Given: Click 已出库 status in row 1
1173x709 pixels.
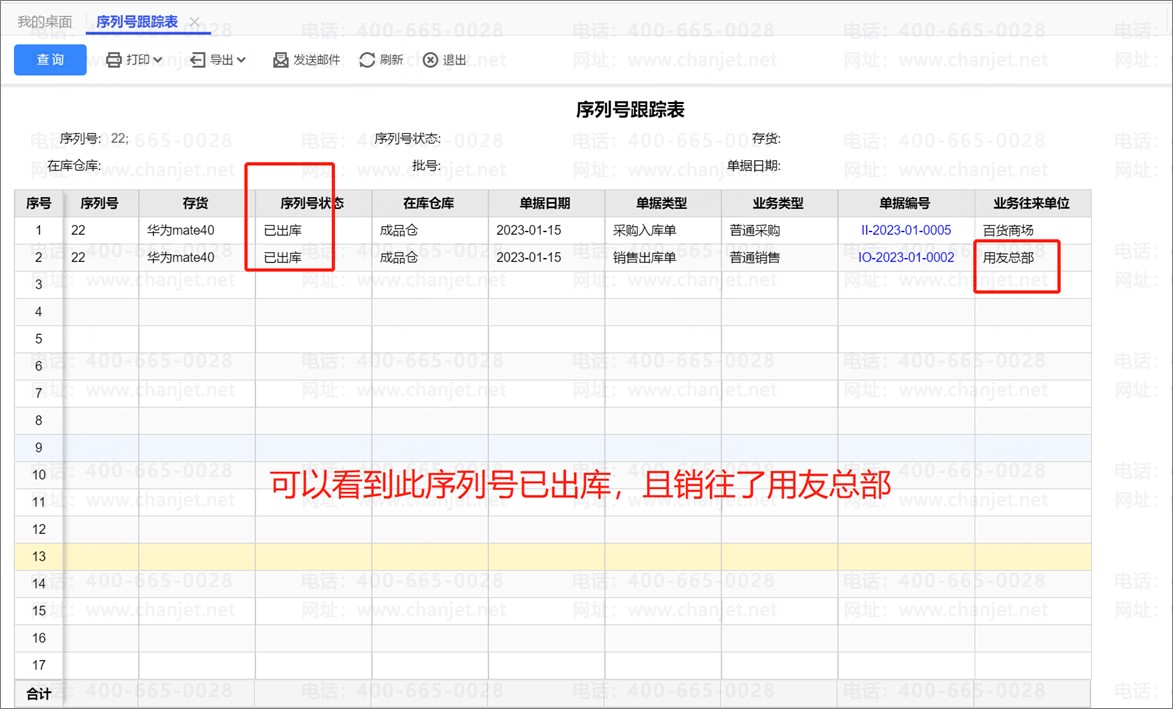Looking at the screenshot, I should click(283, 230).
